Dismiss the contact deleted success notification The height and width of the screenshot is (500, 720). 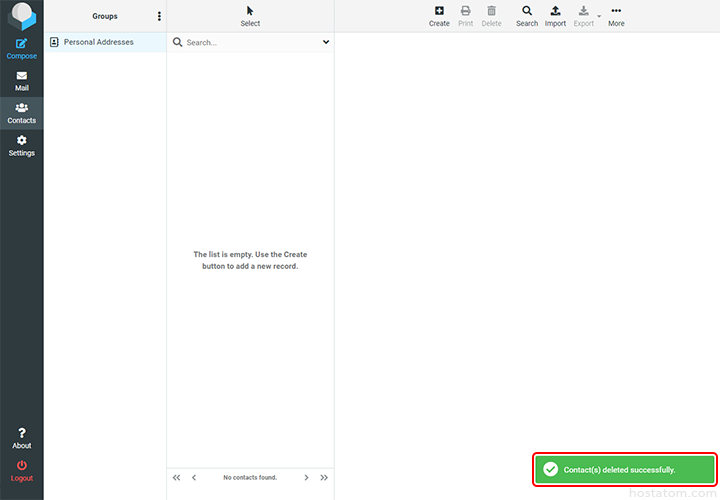click(624, 469)
